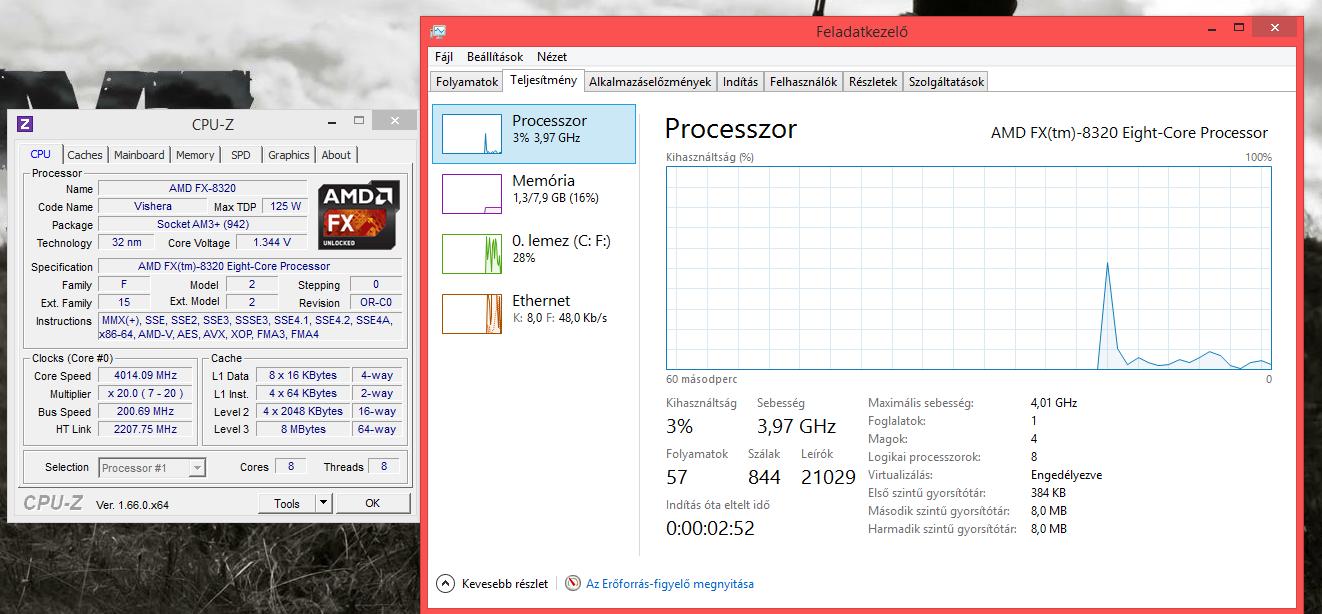Click the Technology value 32 nm
This screenshot has width=1322, height=614.
[x=127, y=242]
